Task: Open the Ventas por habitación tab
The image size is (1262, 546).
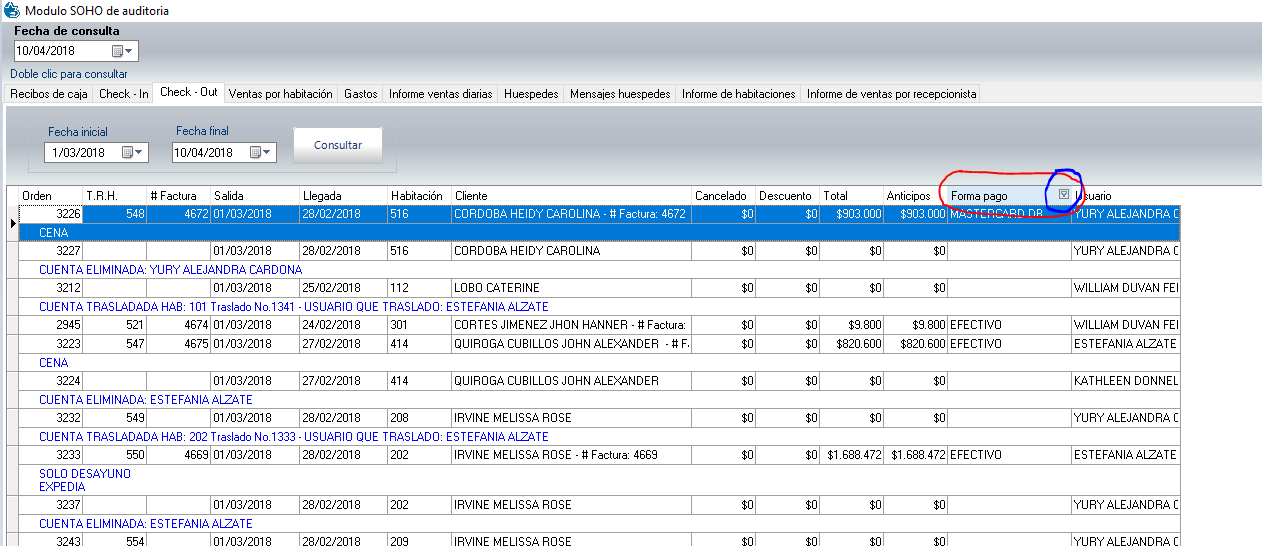Action: (280, 94)
